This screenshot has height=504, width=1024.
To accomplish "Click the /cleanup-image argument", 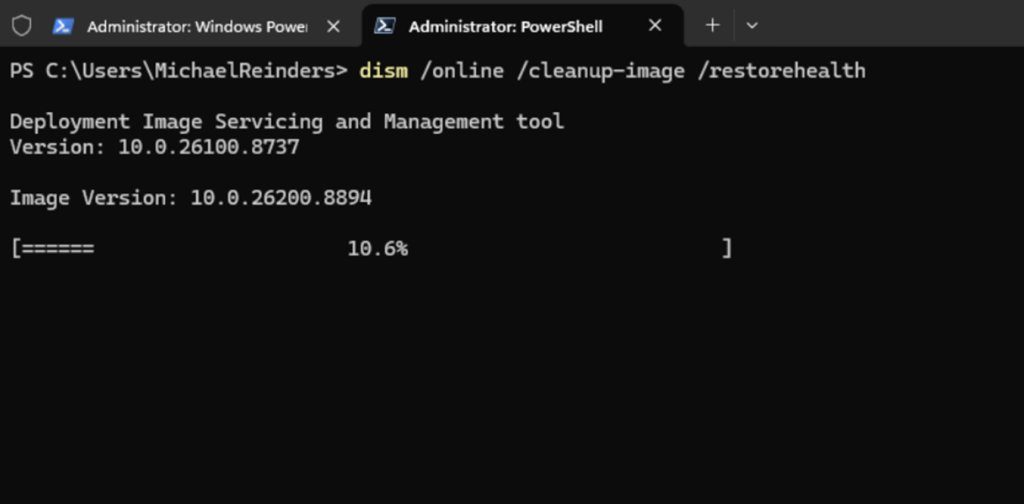I will click(600, 71).
